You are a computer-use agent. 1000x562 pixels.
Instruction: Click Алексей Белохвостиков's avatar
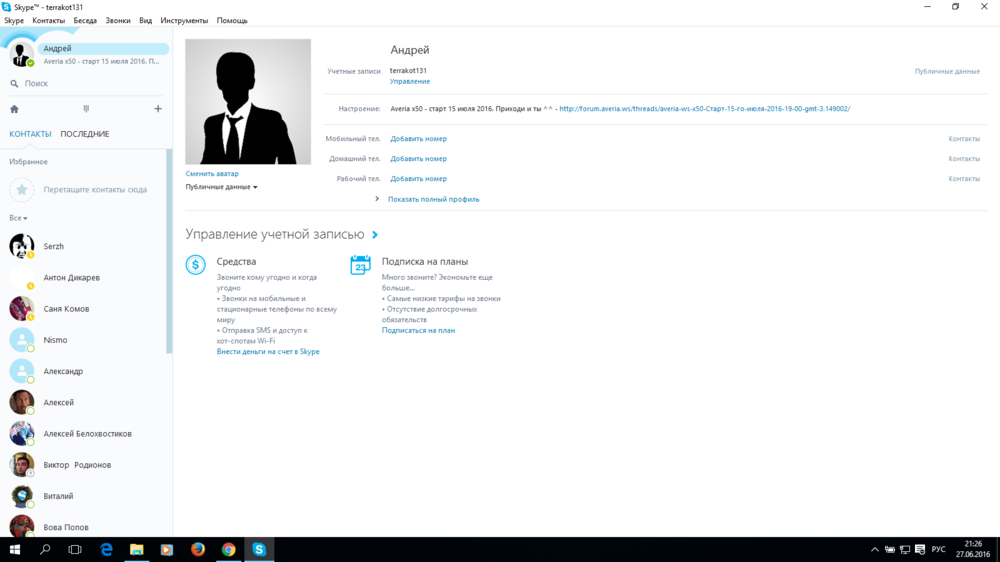[x=21, y=433]
